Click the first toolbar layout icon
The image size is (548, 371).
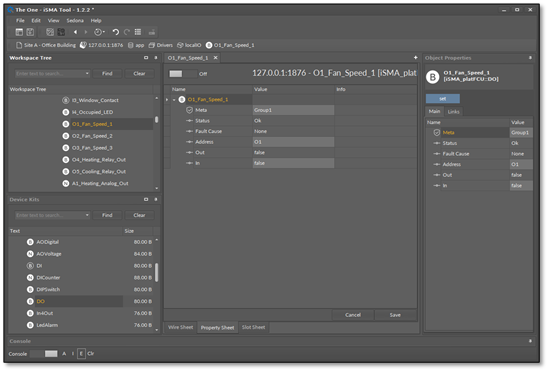[19, 32]
